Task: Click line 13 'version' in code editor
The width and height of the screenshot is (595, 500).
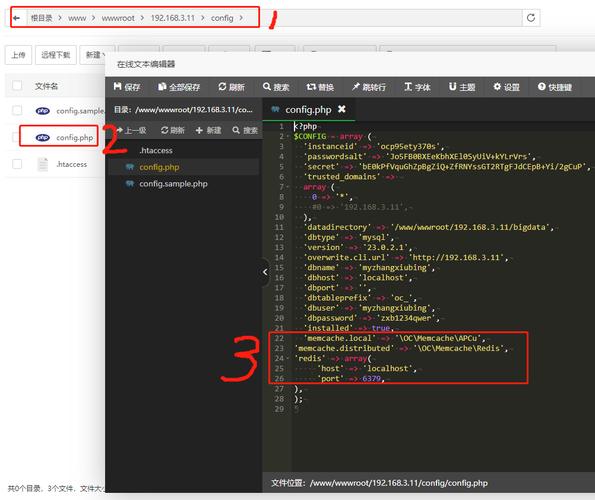Action: tap(359, 247)
